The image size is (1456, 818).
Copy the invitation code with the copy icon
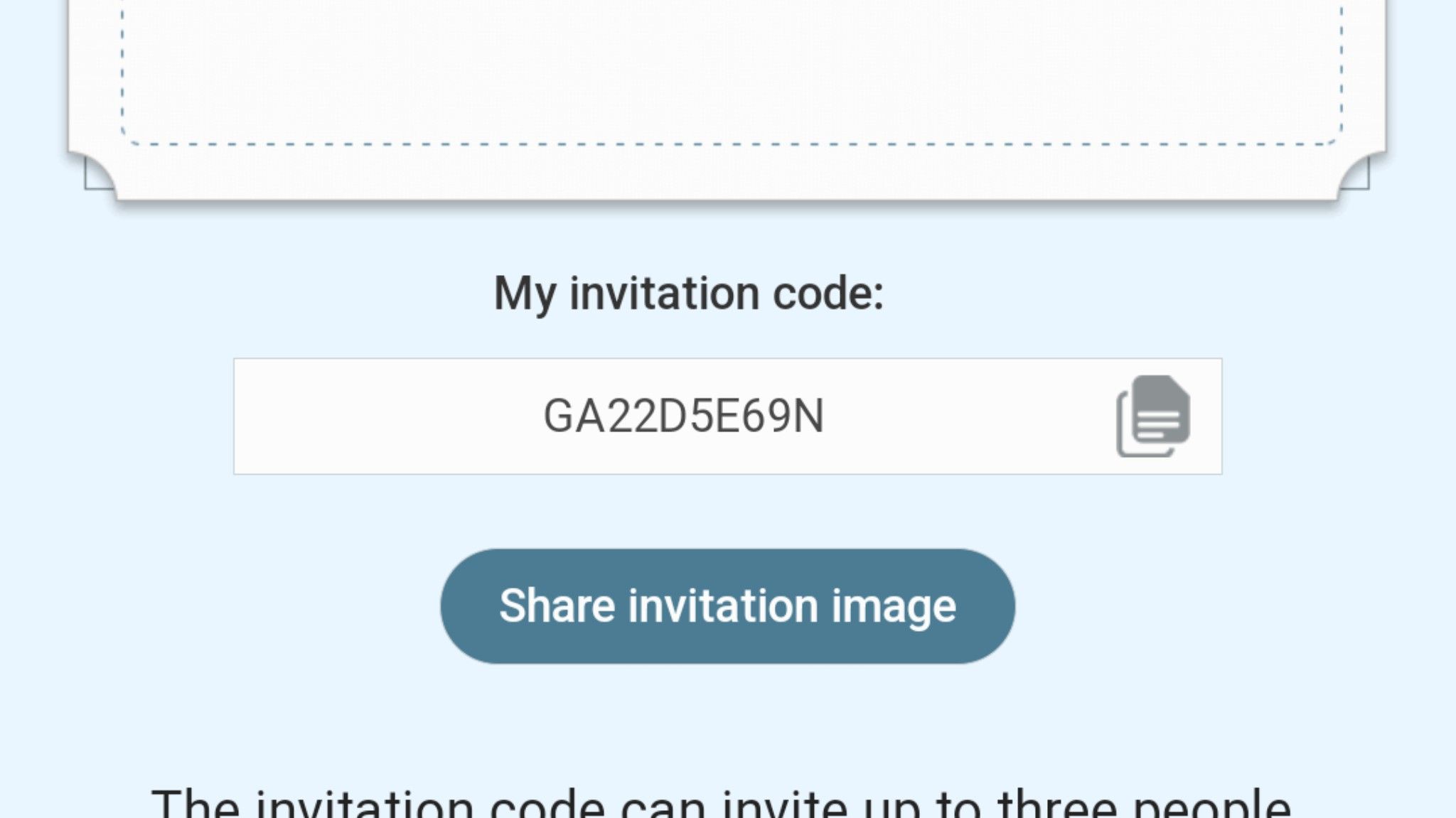pos(1152,416)
